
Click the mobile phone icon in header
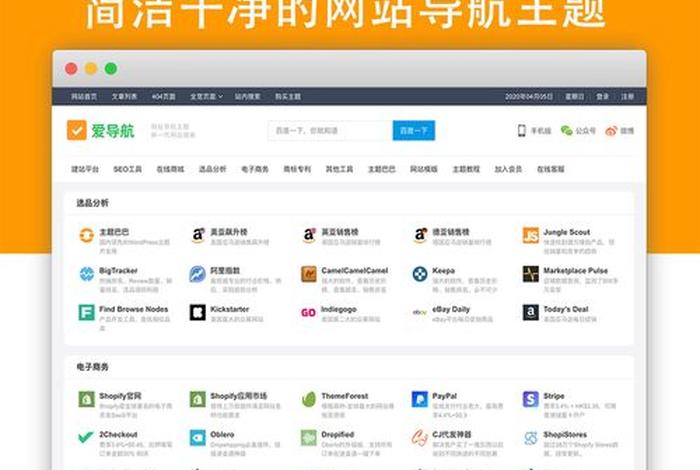(x=521, y=130)
